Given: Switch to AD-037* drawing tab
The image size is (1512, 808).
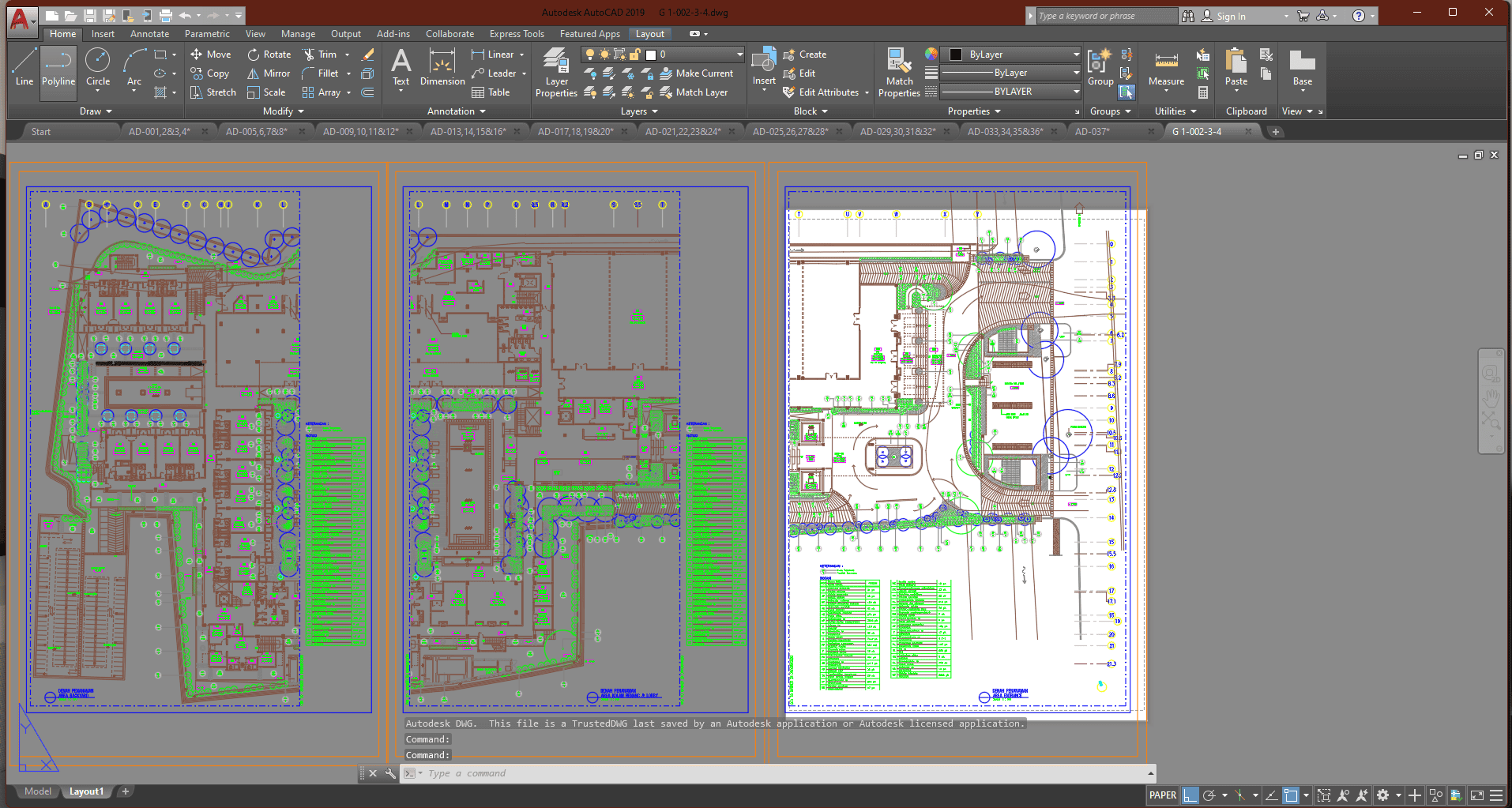Looking at the screenshot, I should (1093, 132).
